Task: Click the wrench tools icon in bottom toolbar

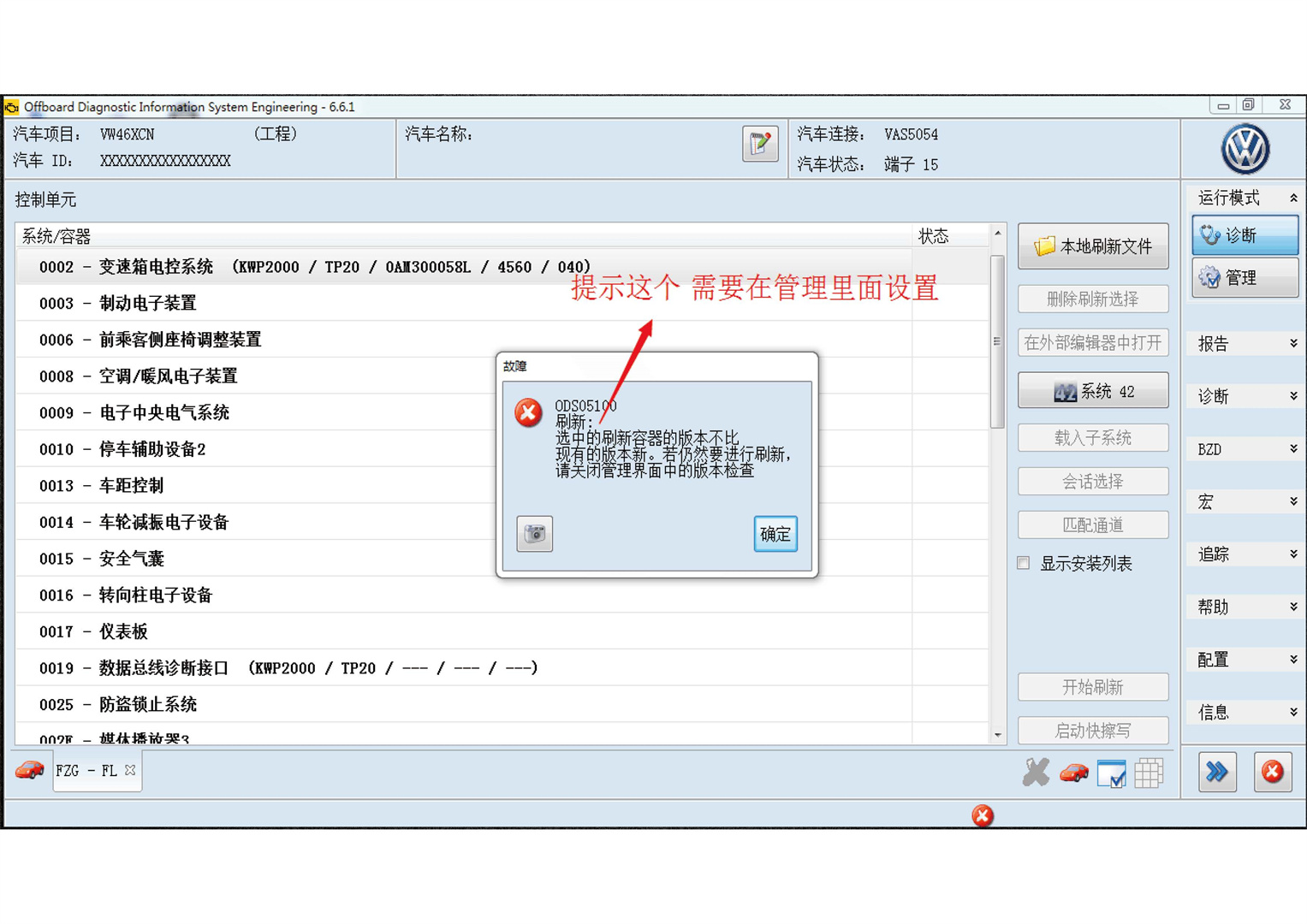Action: [1036, 773]
